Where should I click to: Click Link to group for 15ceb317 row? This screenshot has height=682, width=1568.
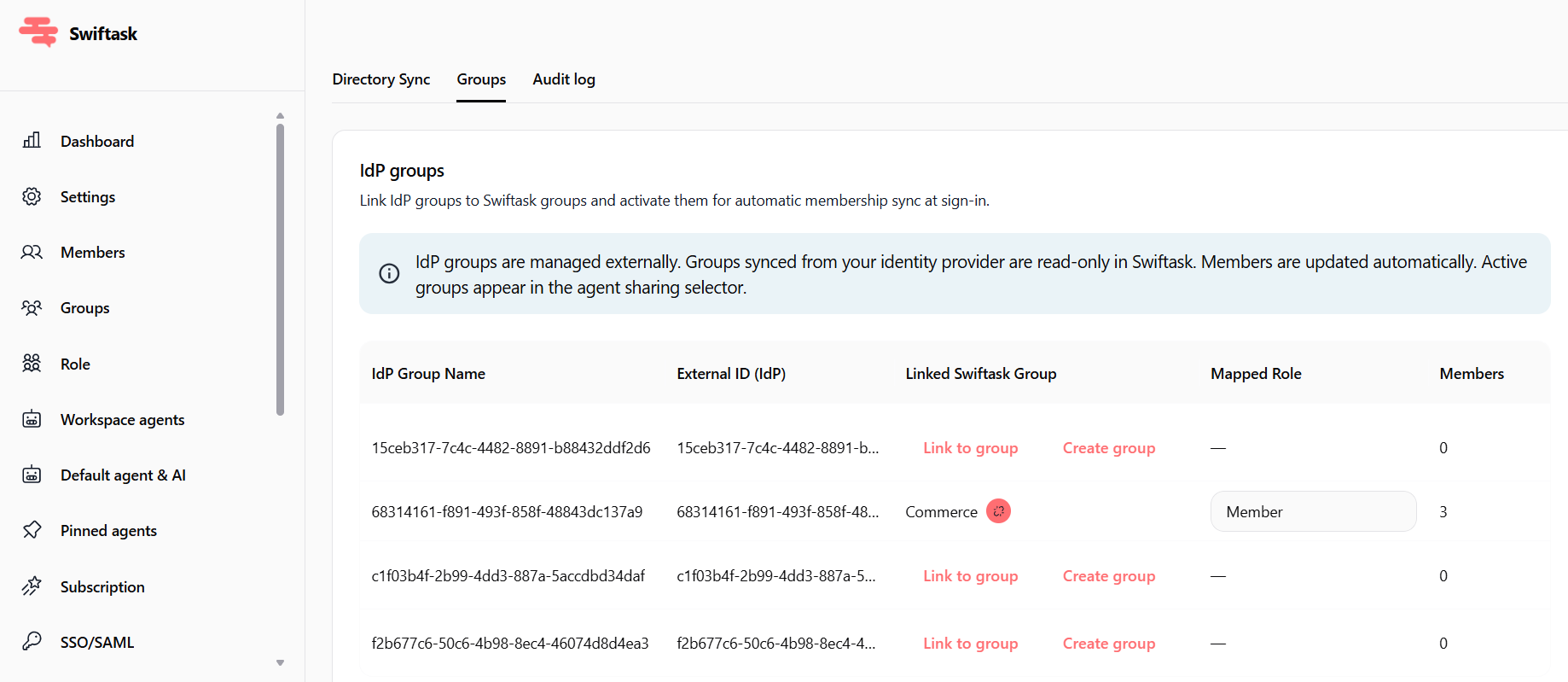[971, 447]
